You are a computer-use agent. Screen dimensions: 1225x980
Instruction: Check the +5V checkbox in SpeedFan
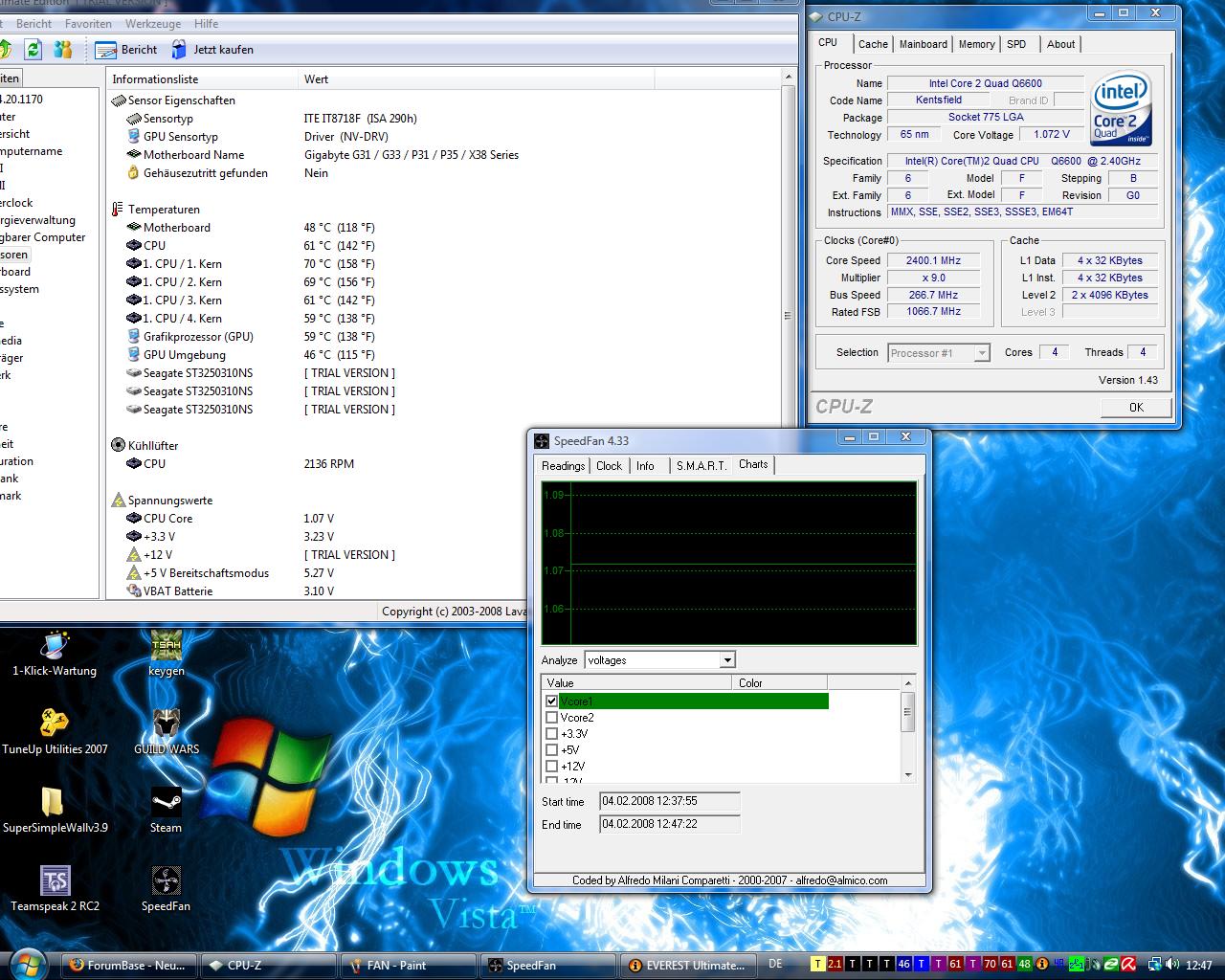(551, 750)
